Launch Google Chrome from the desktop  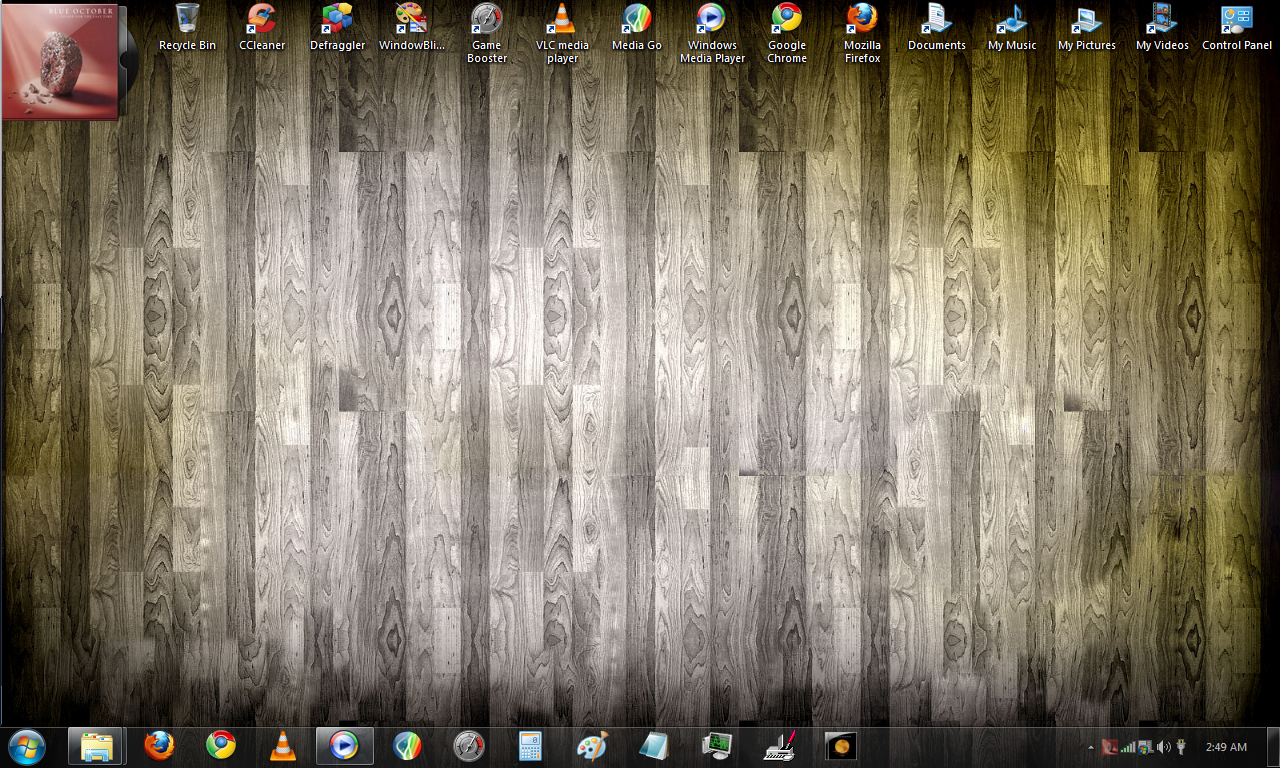pos(787,33)
